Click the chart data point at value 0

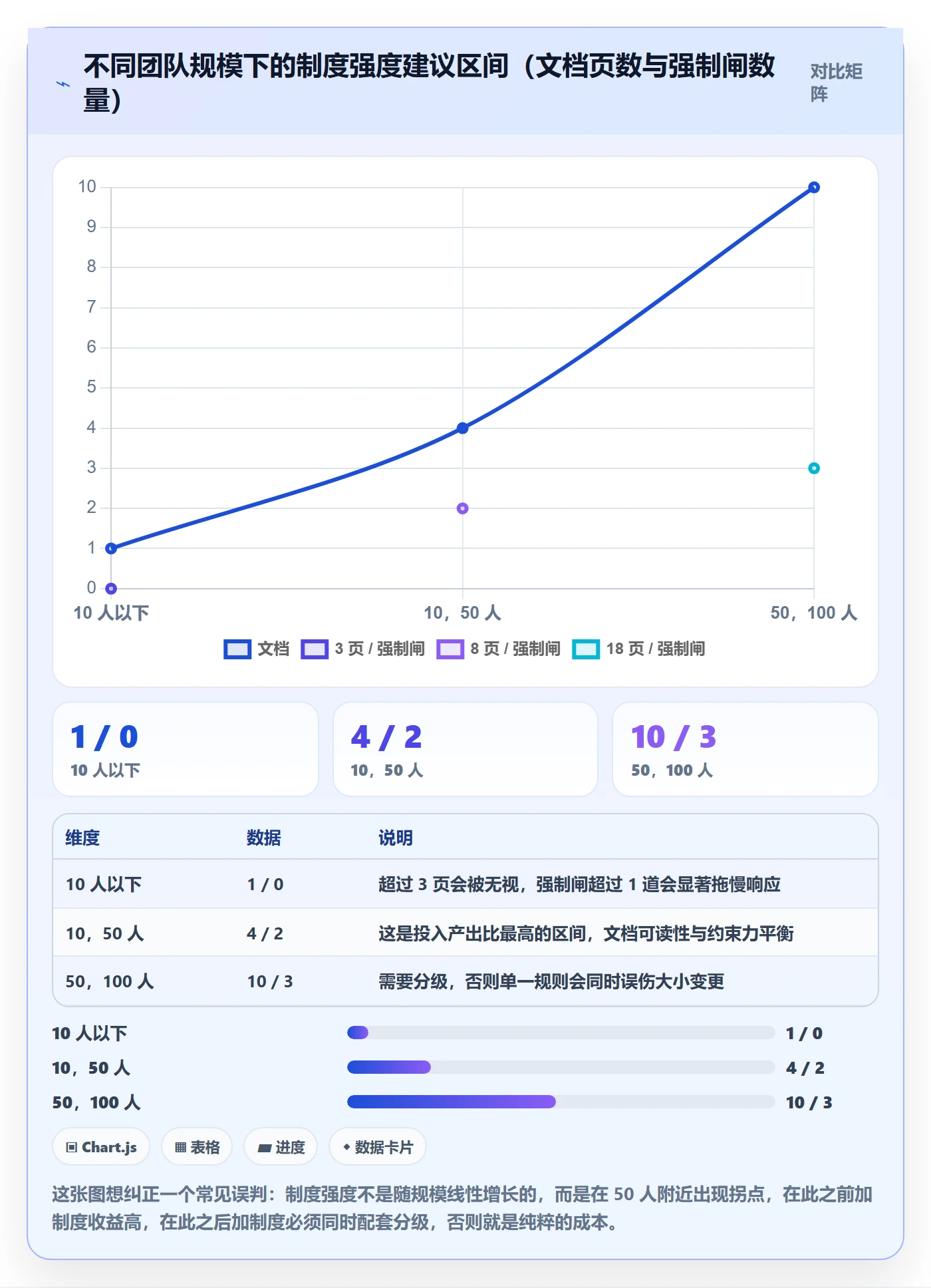click(111, 588)
